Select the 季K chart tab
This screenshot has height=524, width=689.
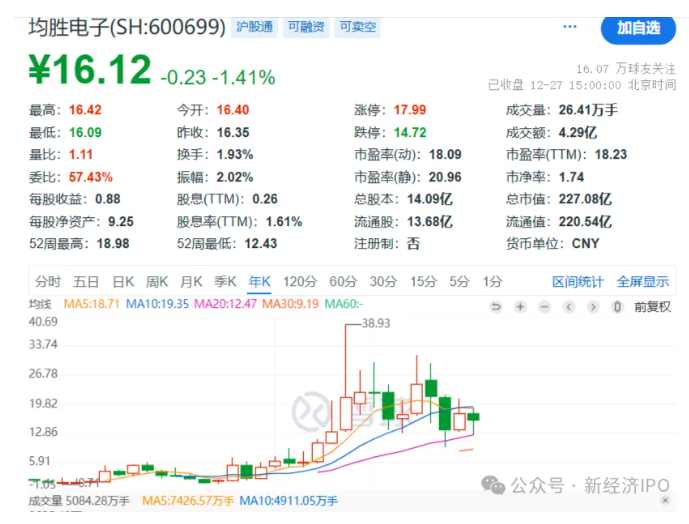pyautogui.click(x=225, y=281)
